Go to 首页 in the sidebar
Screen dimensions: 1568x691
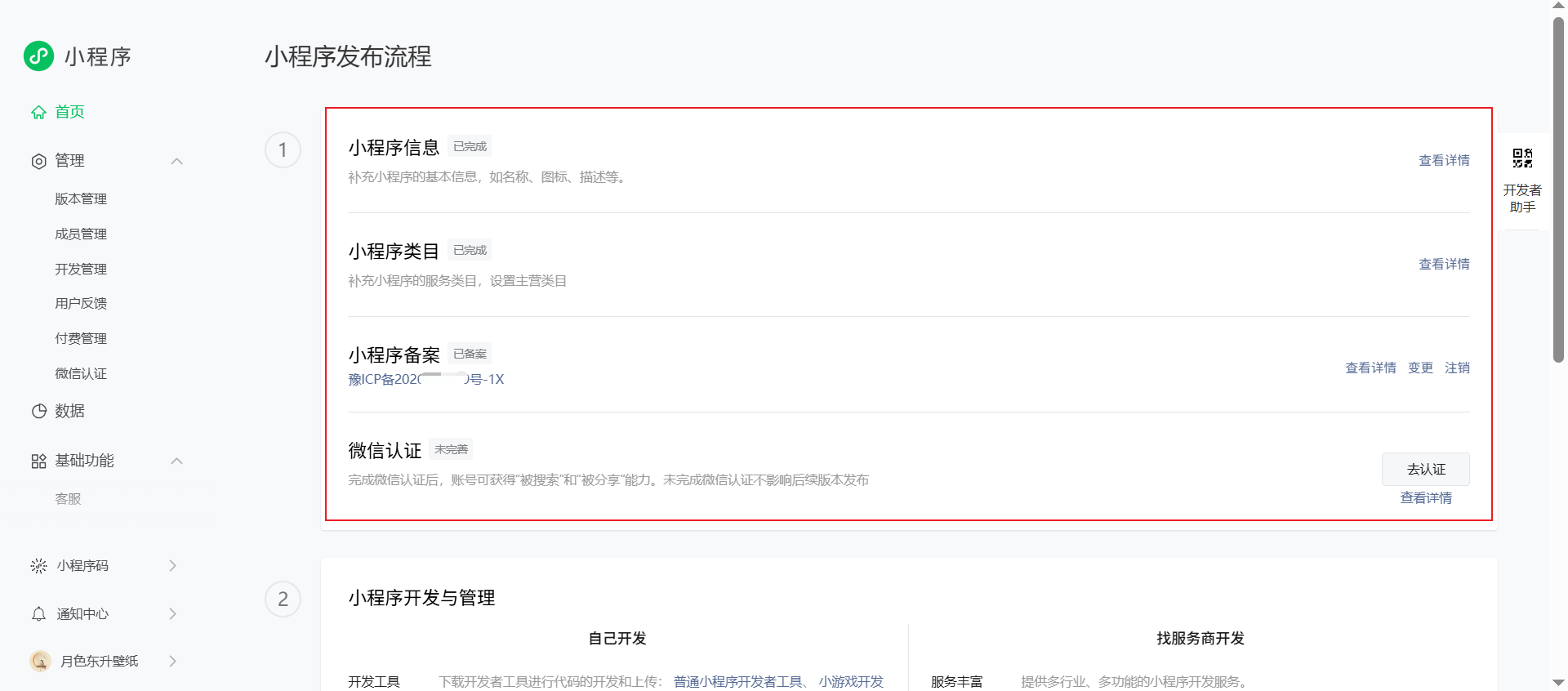click(69, 112)
